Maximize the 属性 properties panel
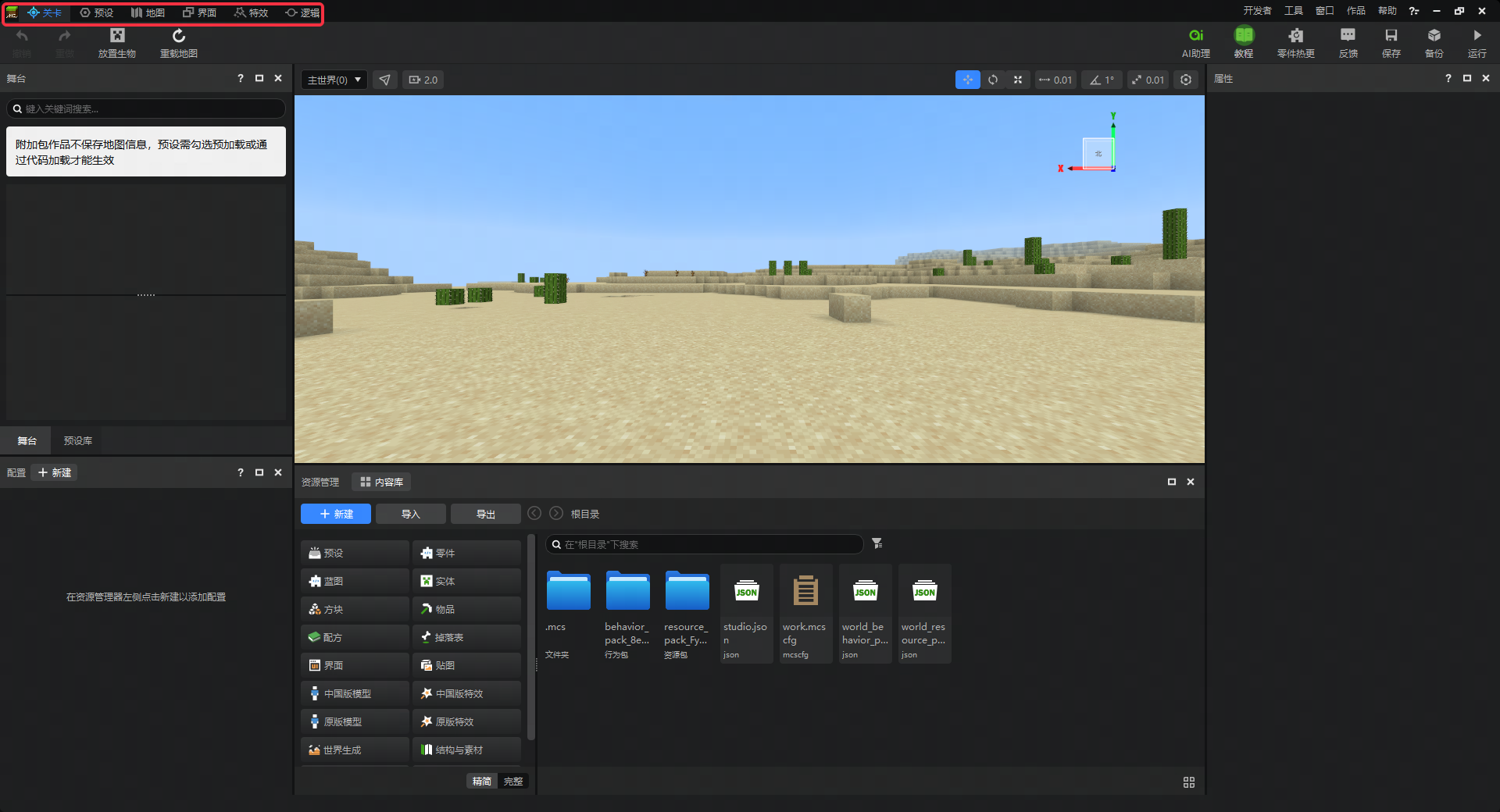1500x812 pixels. tap(1467, 78)
